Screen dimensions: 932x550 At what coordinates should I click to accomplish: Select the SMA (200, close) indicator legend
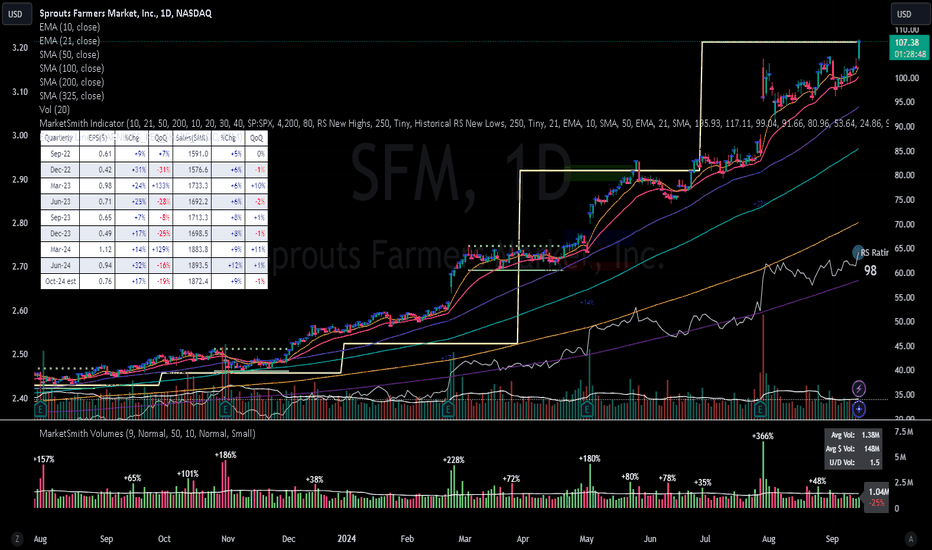[72, 82]
